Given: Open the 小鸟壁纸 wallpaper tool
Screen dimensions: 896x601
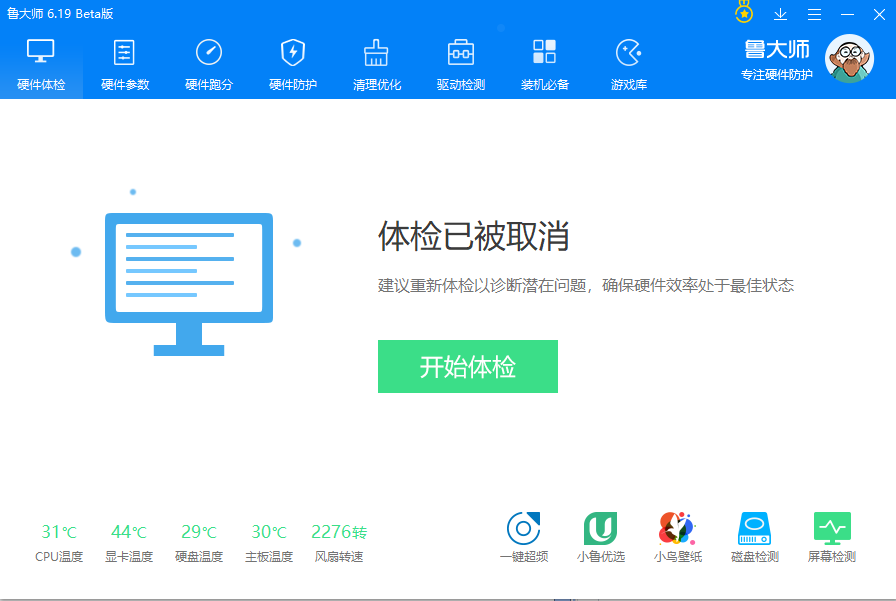Looking at the screenshot, I should pos(677,537).
